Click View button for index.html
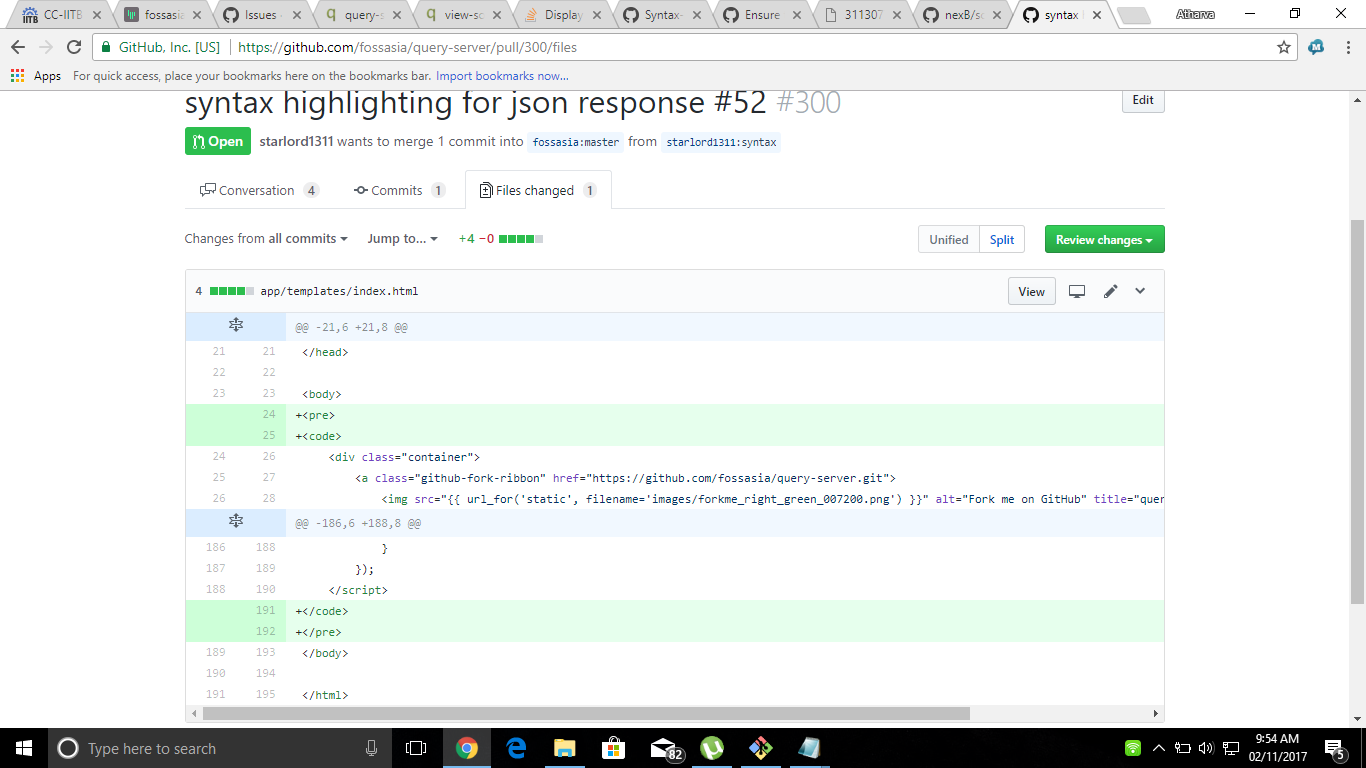 pos(1031,291)
